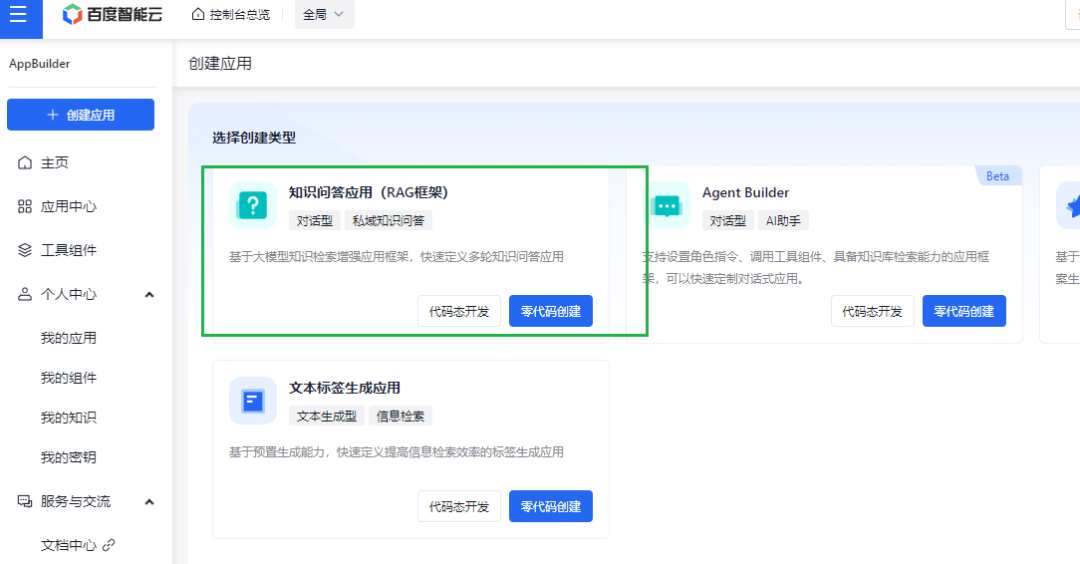Click the 文本标签生成应用 description text
Image resolution: width=1080 pixels, height=564 pixels.
pyautogui.click(x=397, y=452)
